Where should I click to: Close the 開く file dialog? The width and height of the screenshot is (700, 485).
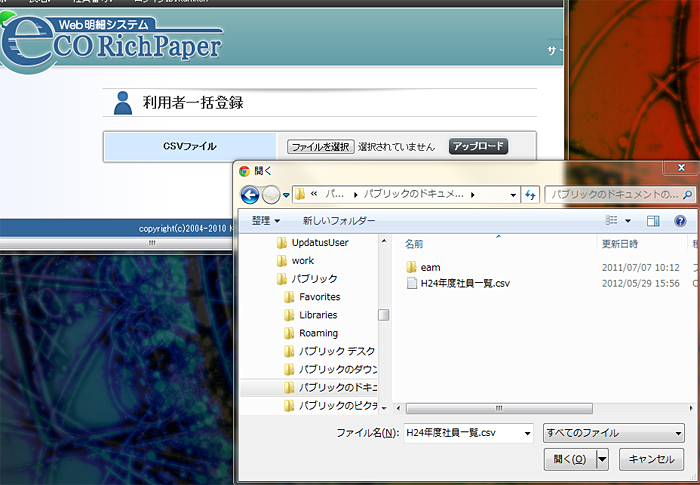click(x=681, y=167)
